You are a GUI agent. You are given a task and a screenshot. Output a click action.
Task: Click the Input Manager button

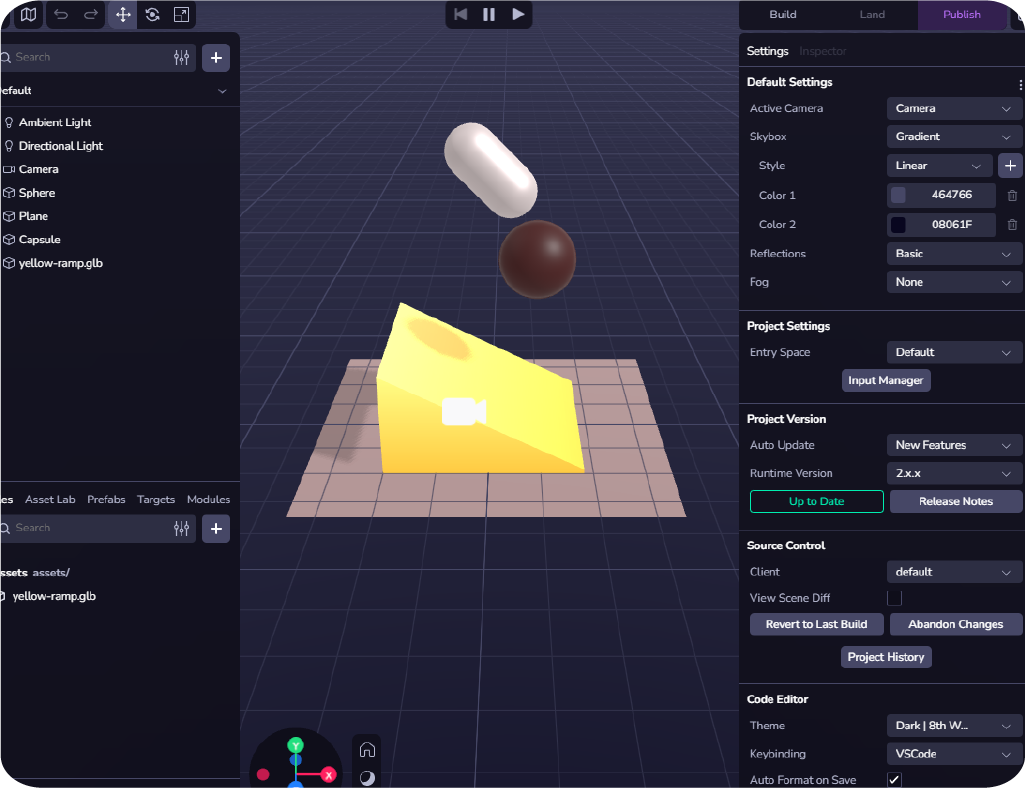tap(885, 381)
